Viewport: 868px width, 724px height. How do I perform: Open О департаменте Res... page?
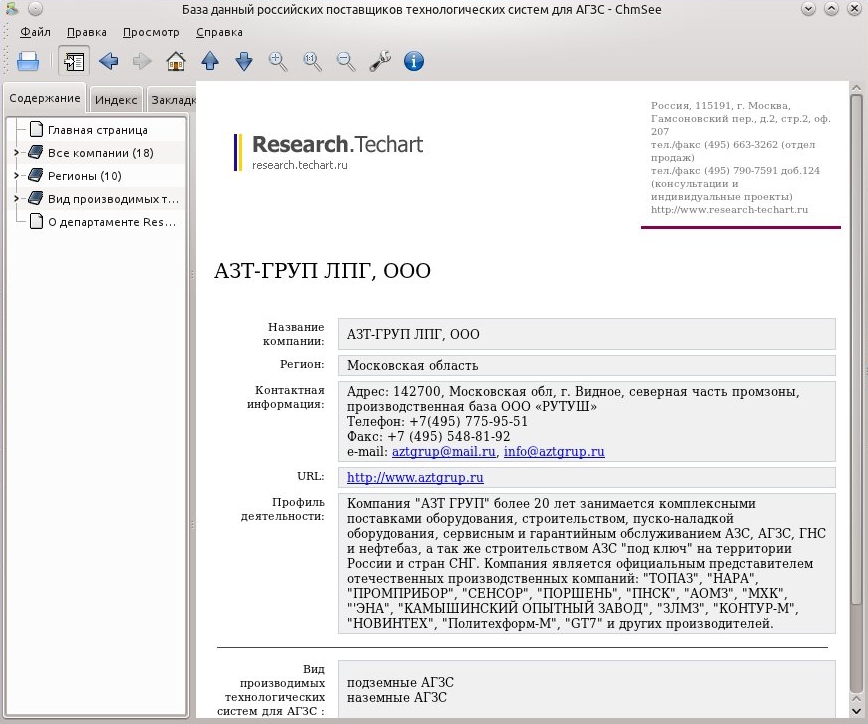pos(111,222)
